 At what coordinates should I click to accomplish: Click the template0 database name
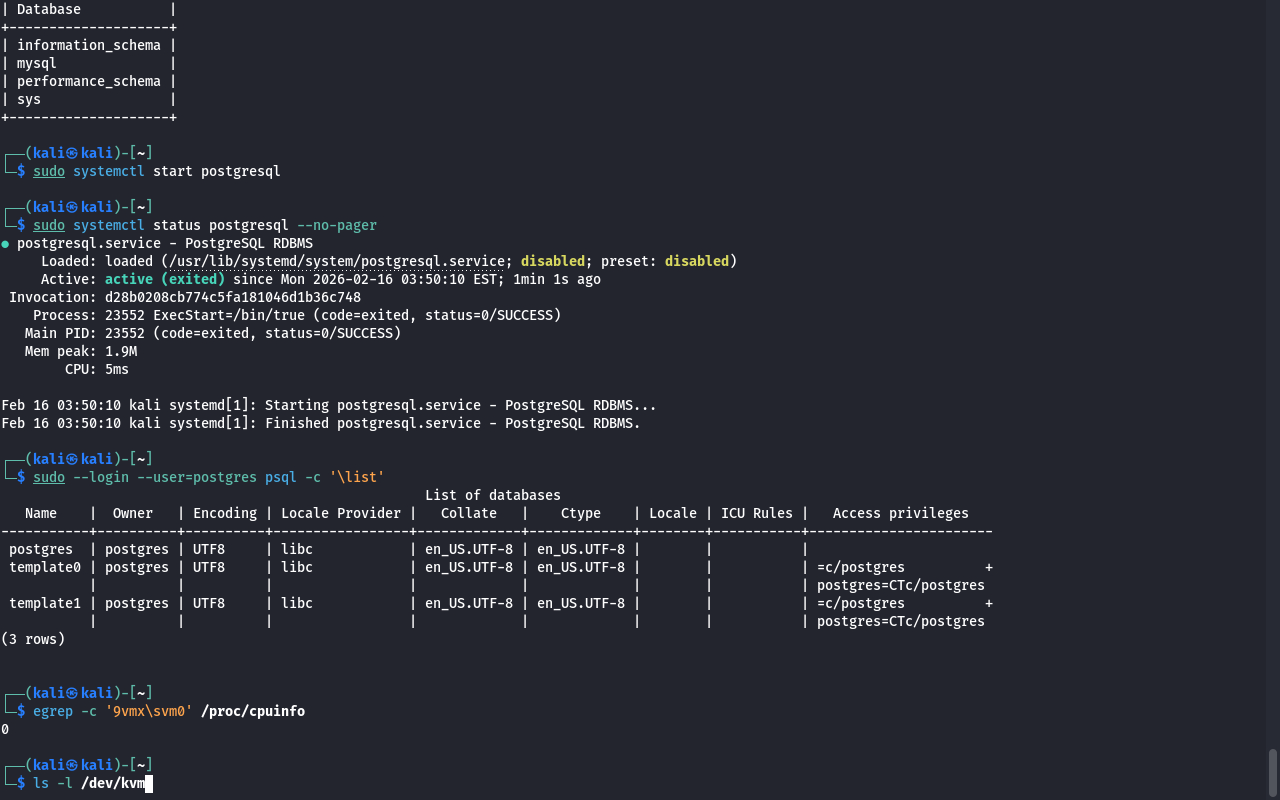pyautogui.click(x=45, y=567)
